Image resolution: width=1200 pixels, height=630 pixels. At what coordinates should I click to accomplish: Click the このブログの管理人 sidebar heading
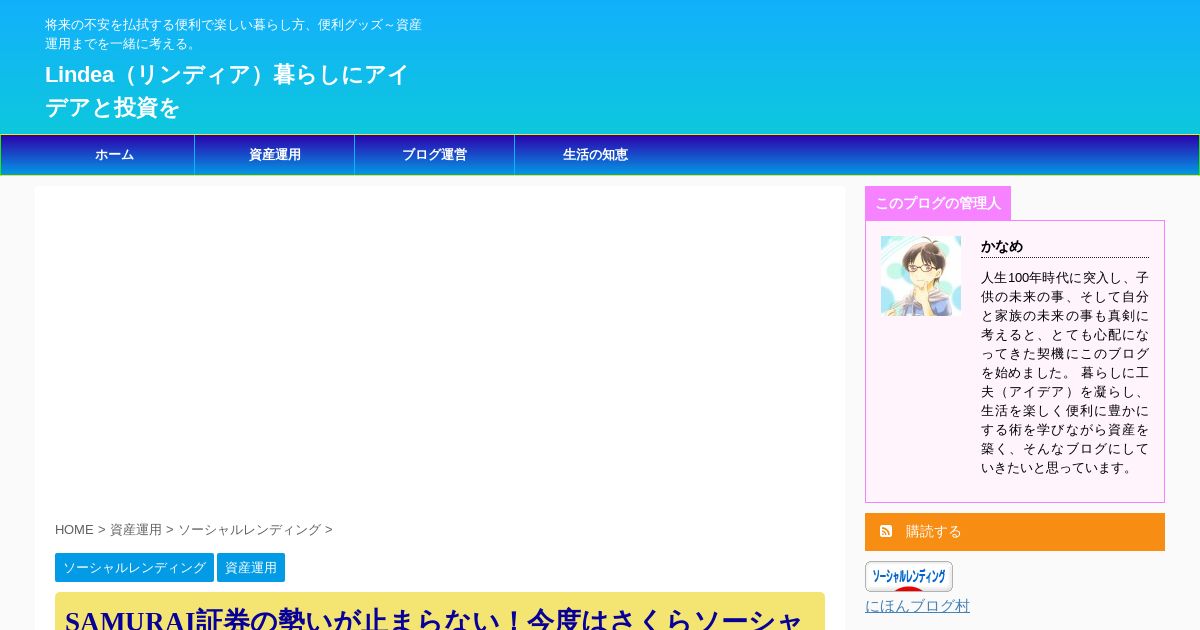(938, 203)
